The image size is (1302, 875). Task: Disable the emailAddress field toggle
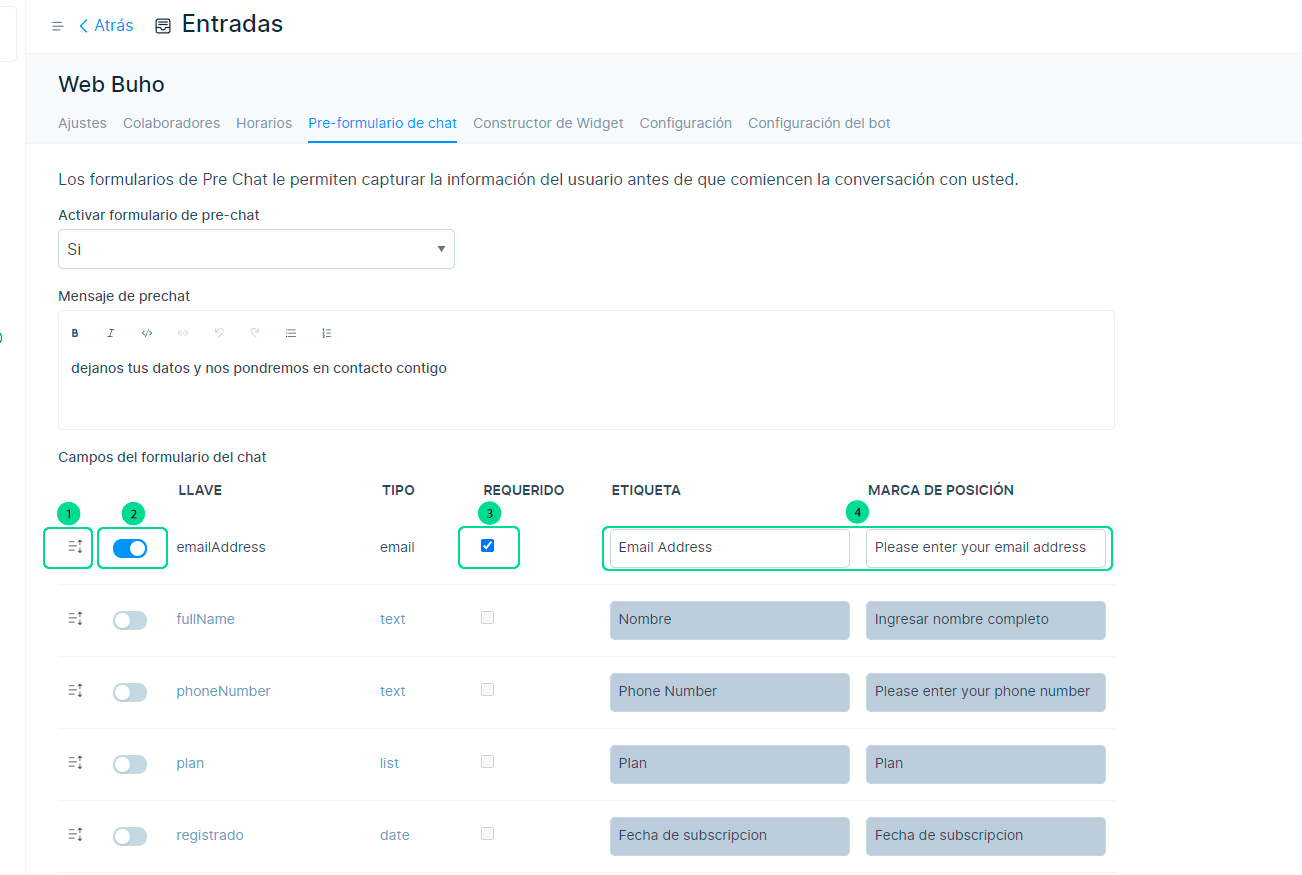pyautogui.click(x=130, y=548)
